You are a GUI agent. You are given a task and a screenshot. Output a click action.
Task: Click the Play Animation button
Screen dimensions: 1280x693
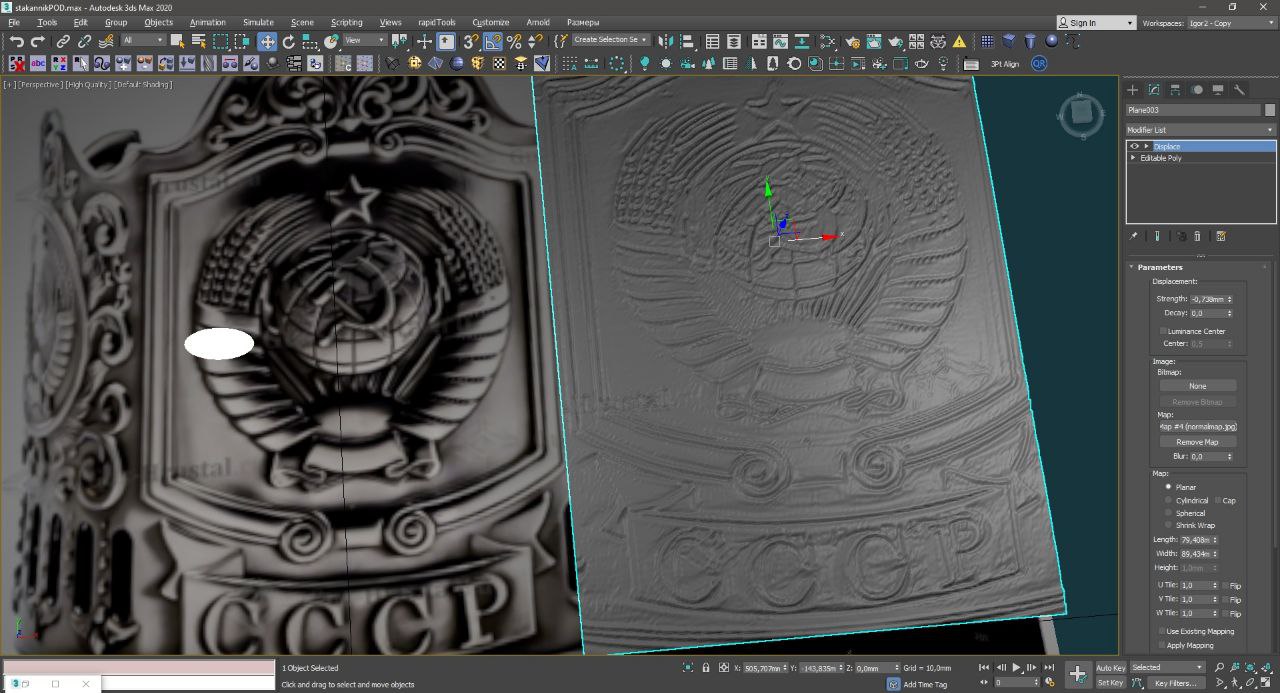(x=1017, y=667)
